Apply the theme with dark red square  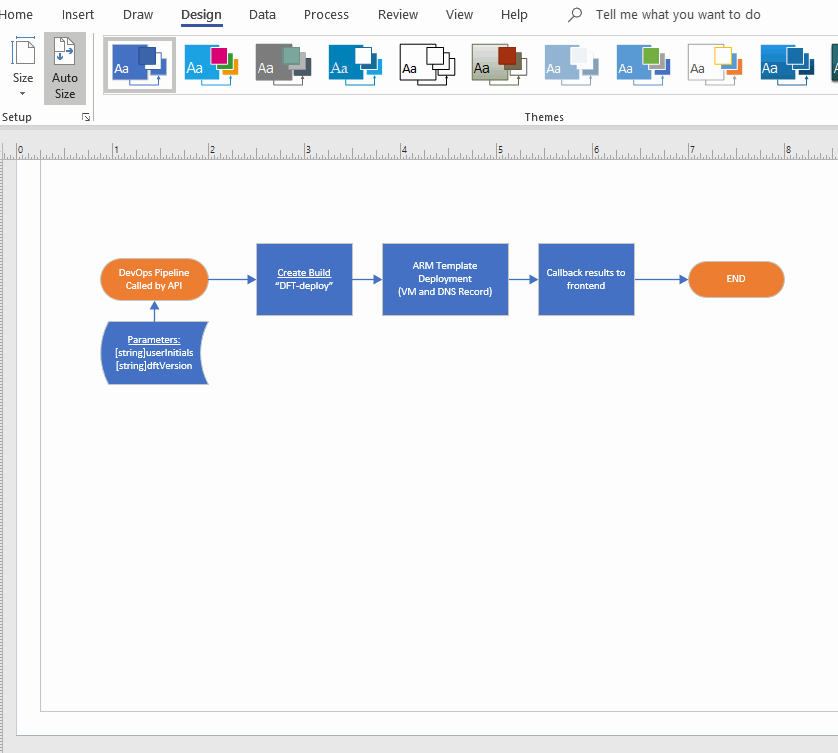pyautogui.click(x=499, y=64)
